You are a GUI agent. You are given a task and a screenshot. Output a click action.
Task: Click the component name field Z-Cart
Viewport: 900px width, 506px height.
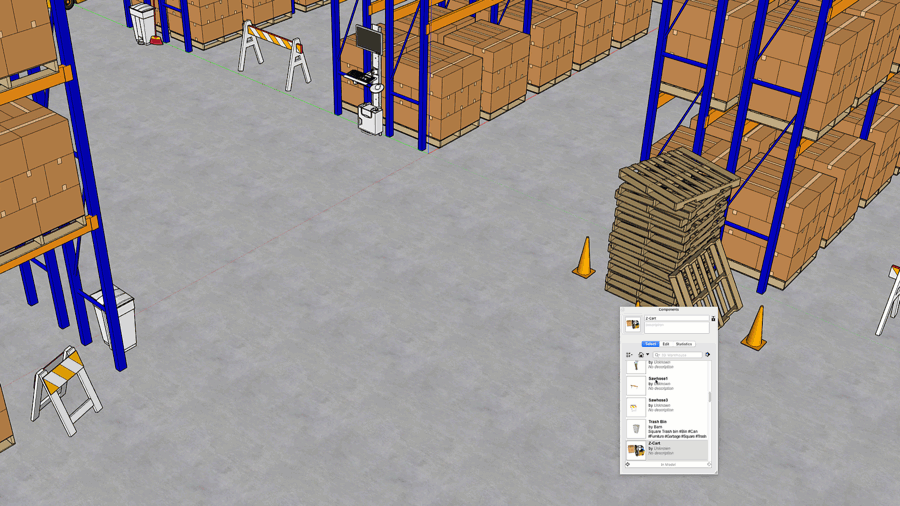tap(676, 319)
